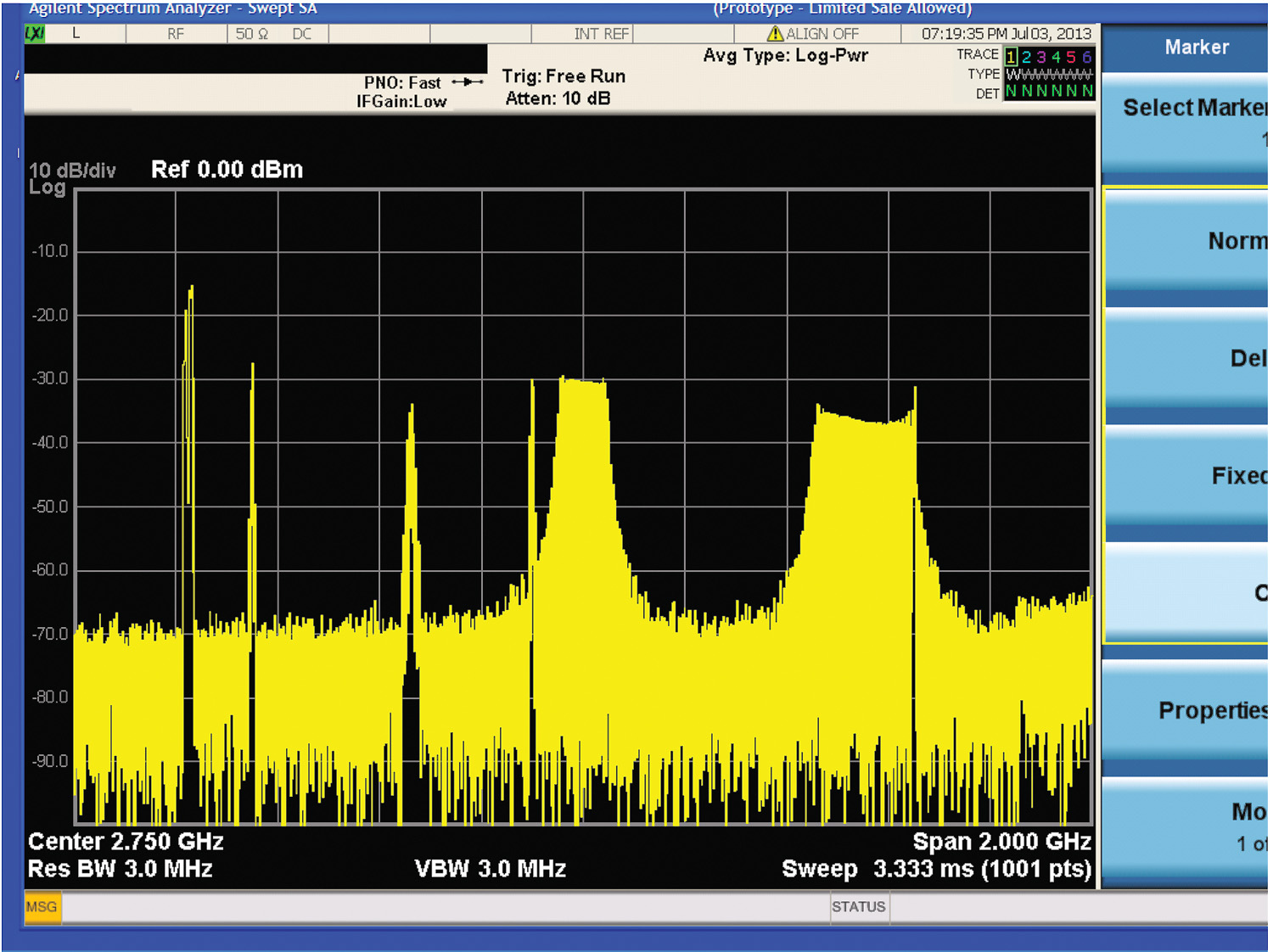This screenshot has height=952, width=1273.
Task: Go to More marker softkeys page
Action: coord(1186,825)
